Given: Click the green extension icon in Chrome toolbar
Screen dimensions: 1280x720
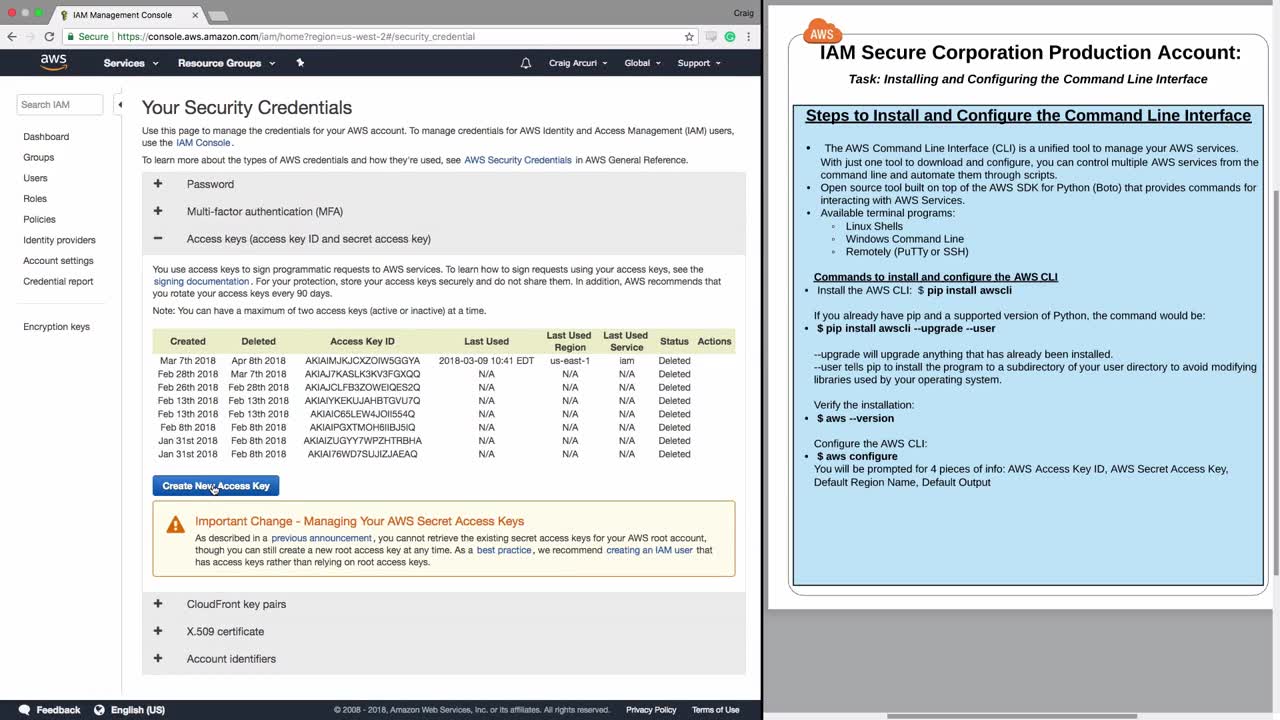Looking at the screenshot, I should (730, 37).
